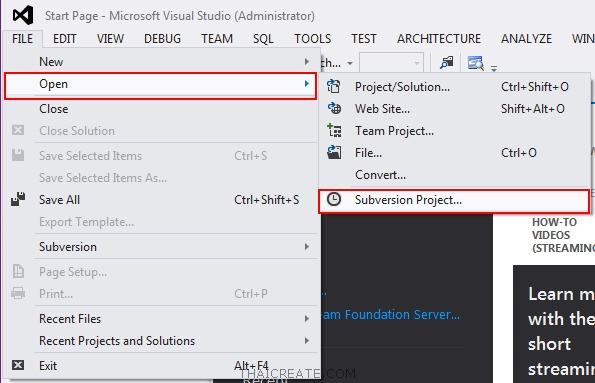The width and height of the screenshot is (595, 383).
Task: Choose Convert... in Open submenu
Action: pos(454,175)
